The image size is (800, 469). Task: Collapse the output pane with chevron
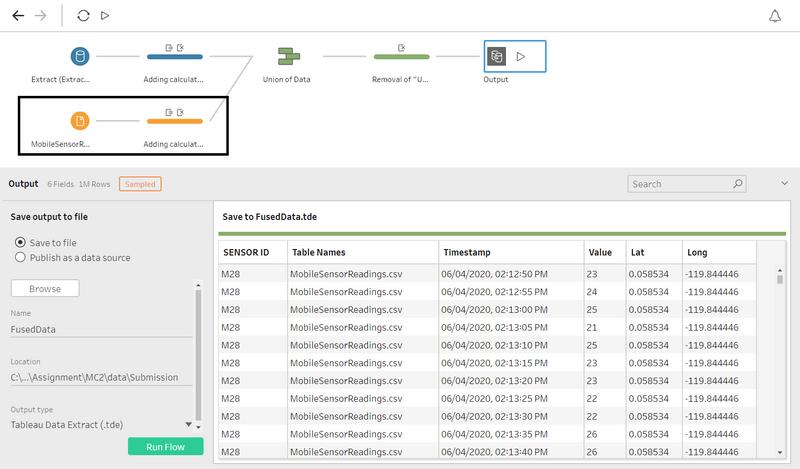(x=785, y=183)
